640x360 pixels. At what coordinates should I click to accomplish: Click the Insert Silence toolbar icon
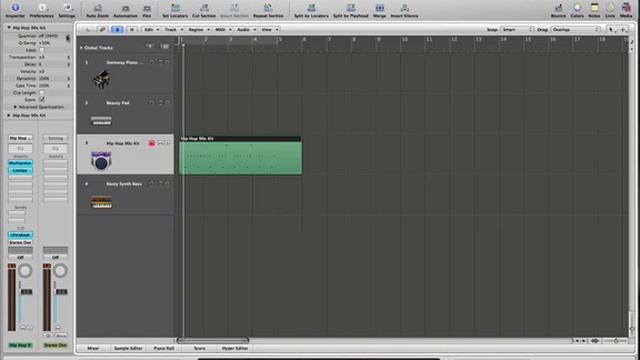click(x=404, y=7)
